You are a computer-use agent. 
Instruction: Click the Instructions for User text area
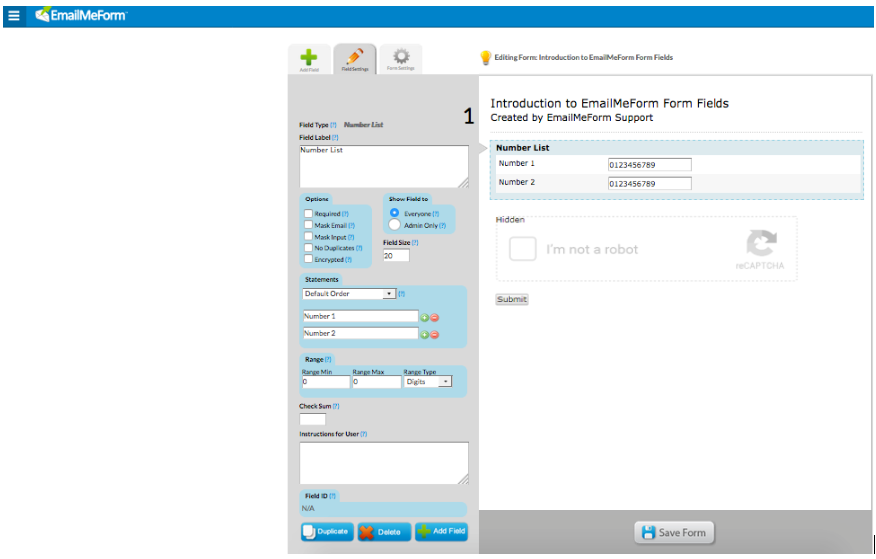pos(384,463)
